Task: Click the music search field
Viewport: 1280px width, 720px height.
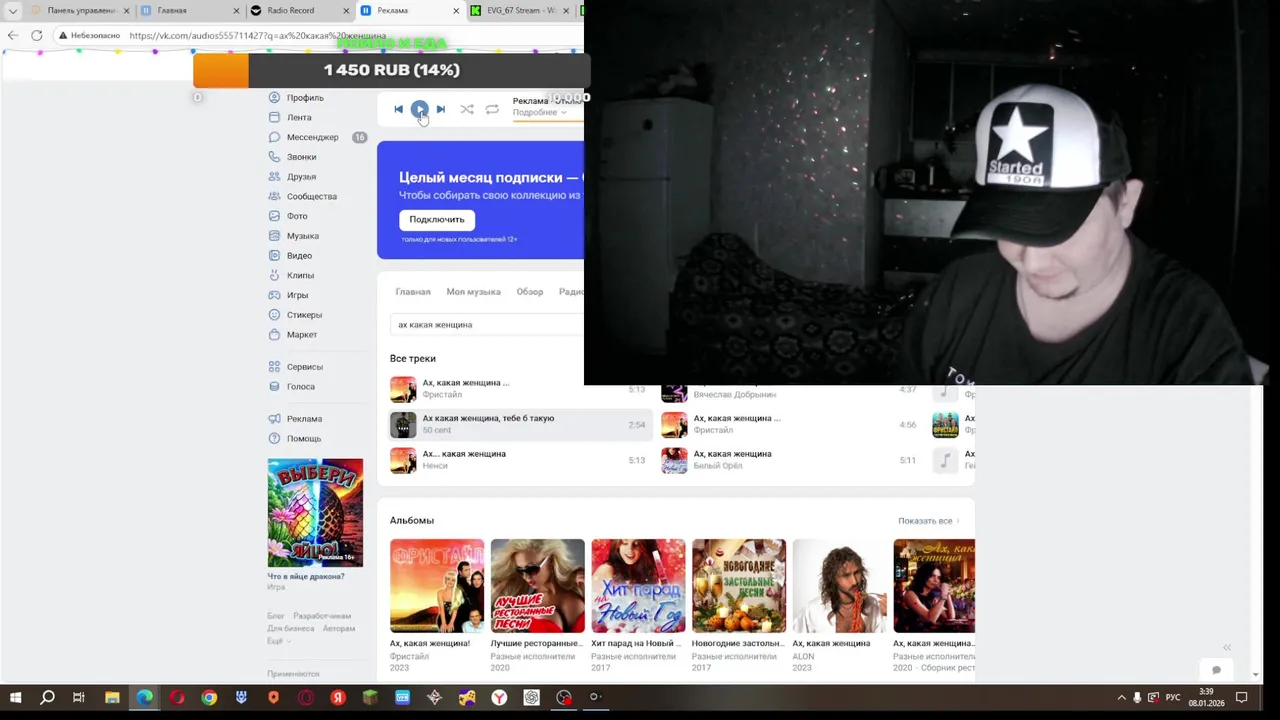Action: [x=486, y=325]
